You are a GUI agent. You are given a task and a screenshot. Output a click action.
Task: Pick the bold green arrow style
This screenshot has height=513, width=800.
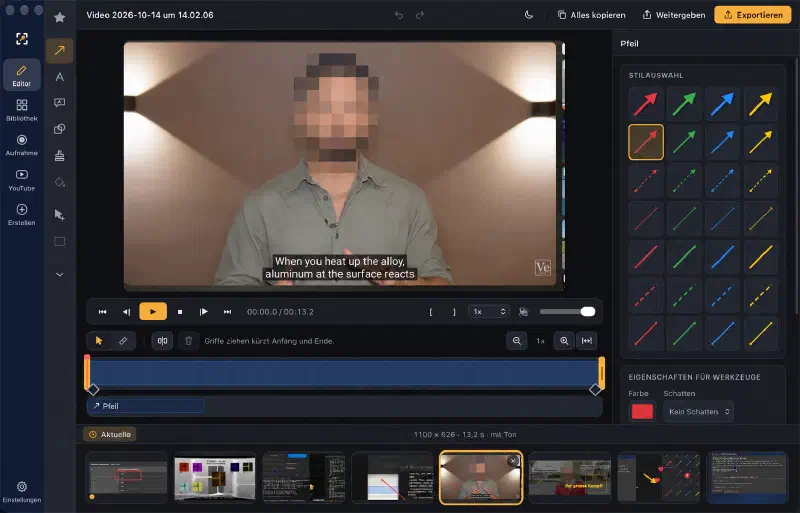coord(684,104)
